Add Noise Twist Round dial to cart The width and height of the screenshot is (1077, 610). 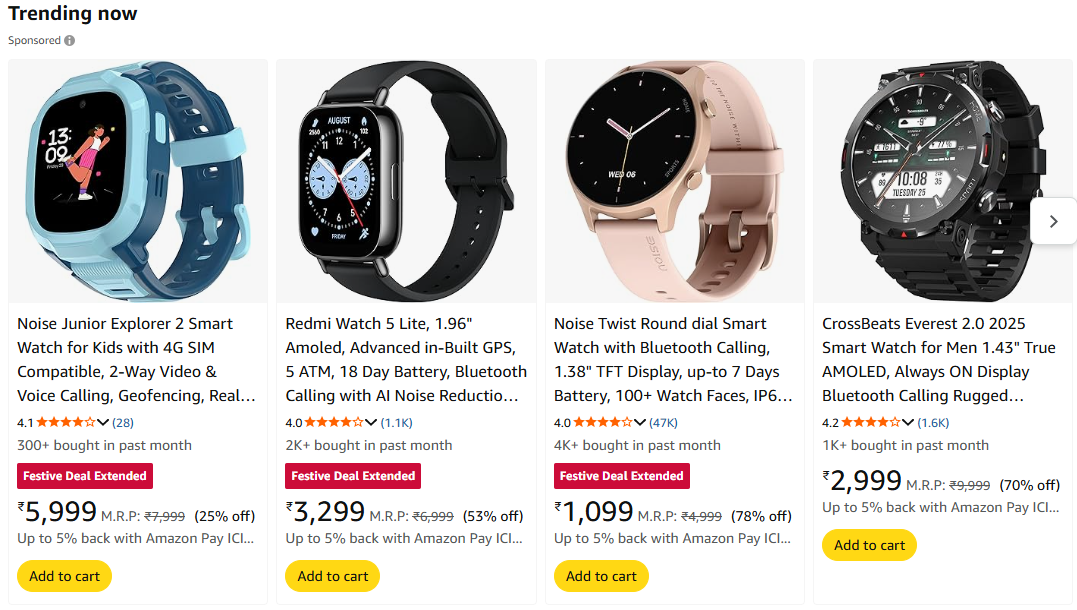point(601,576)
